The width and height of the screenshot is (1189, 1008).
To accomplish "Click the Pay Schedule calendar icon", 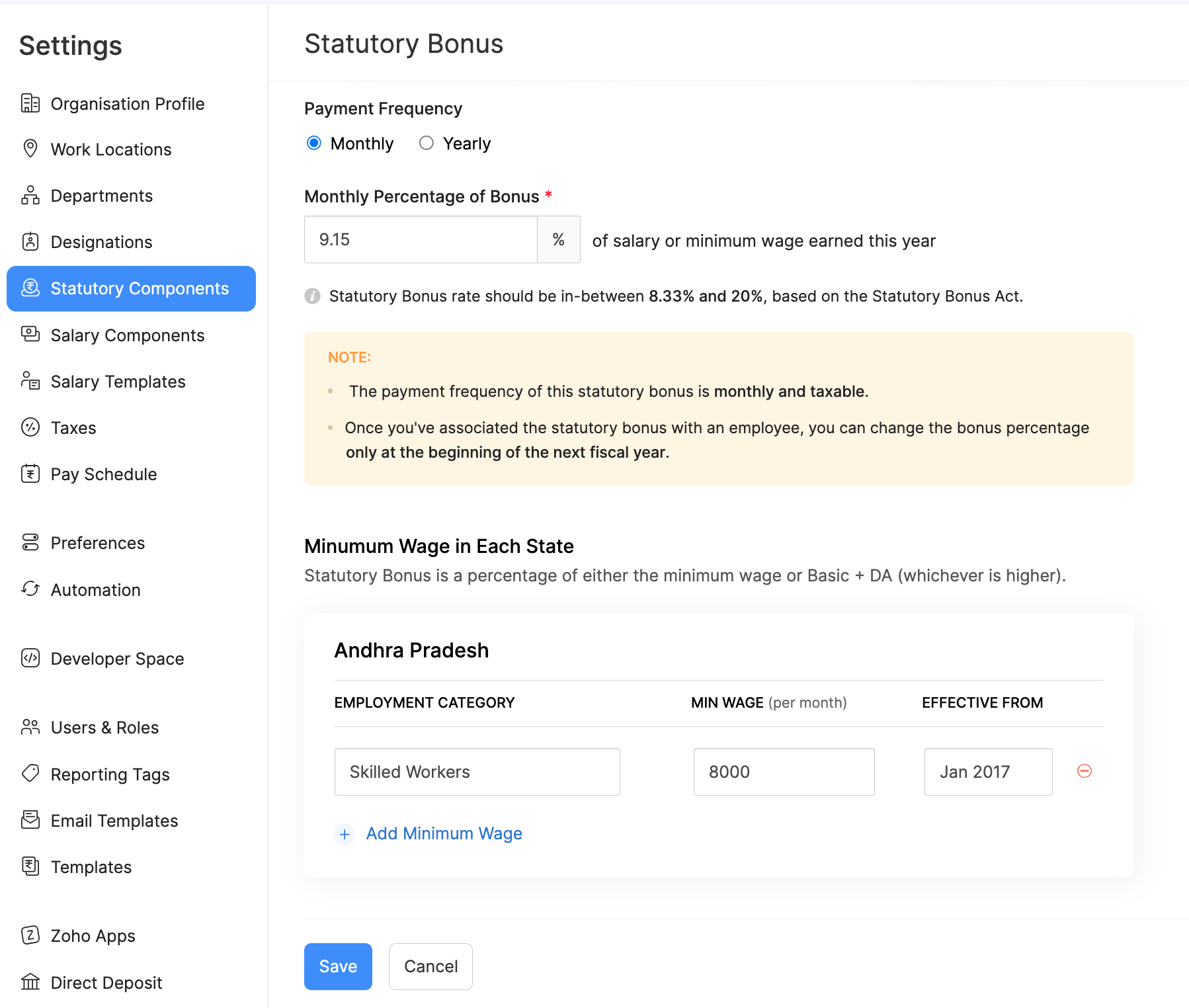I will [x=30, y=474].
